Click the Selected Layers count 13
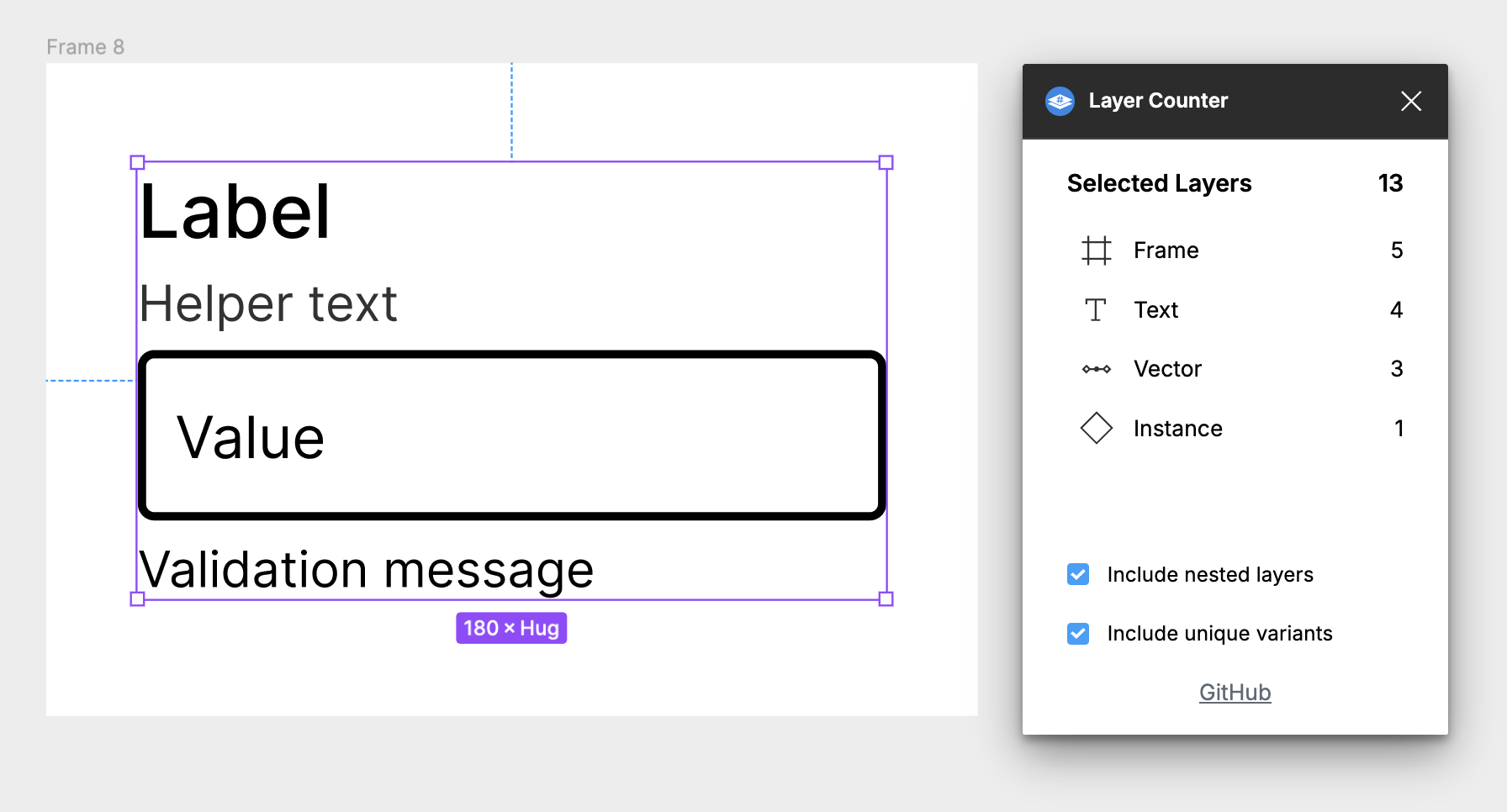1507x812 pixels. coord(1391,182)
